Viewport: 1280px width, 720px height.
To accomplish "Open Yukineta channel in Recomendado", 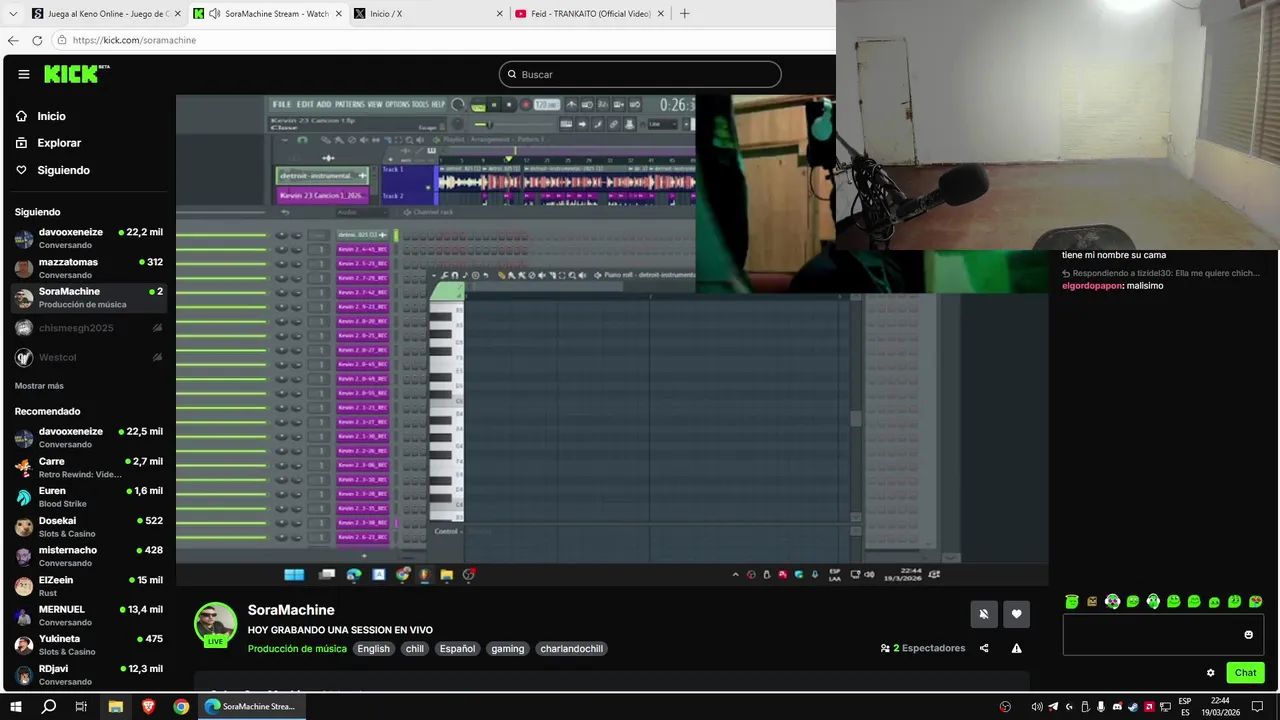I will (x=89, y=645).
